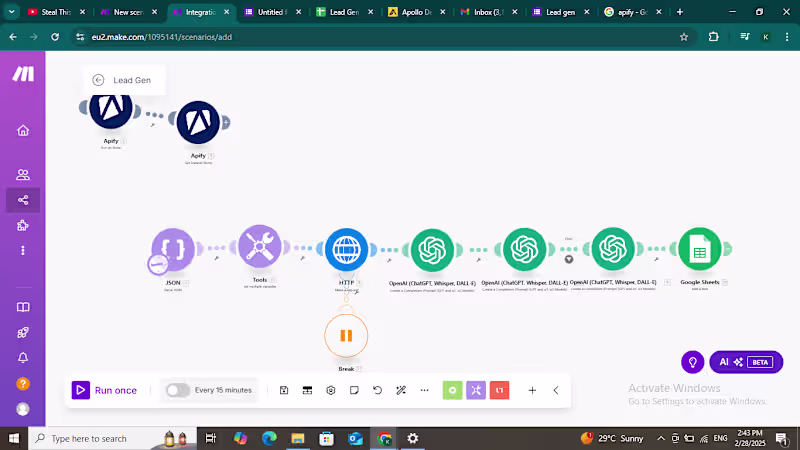The height and width of the screenshot is (450, 800).
Task: Click auto-align magic wand
Action: click(x=401, y=390)
